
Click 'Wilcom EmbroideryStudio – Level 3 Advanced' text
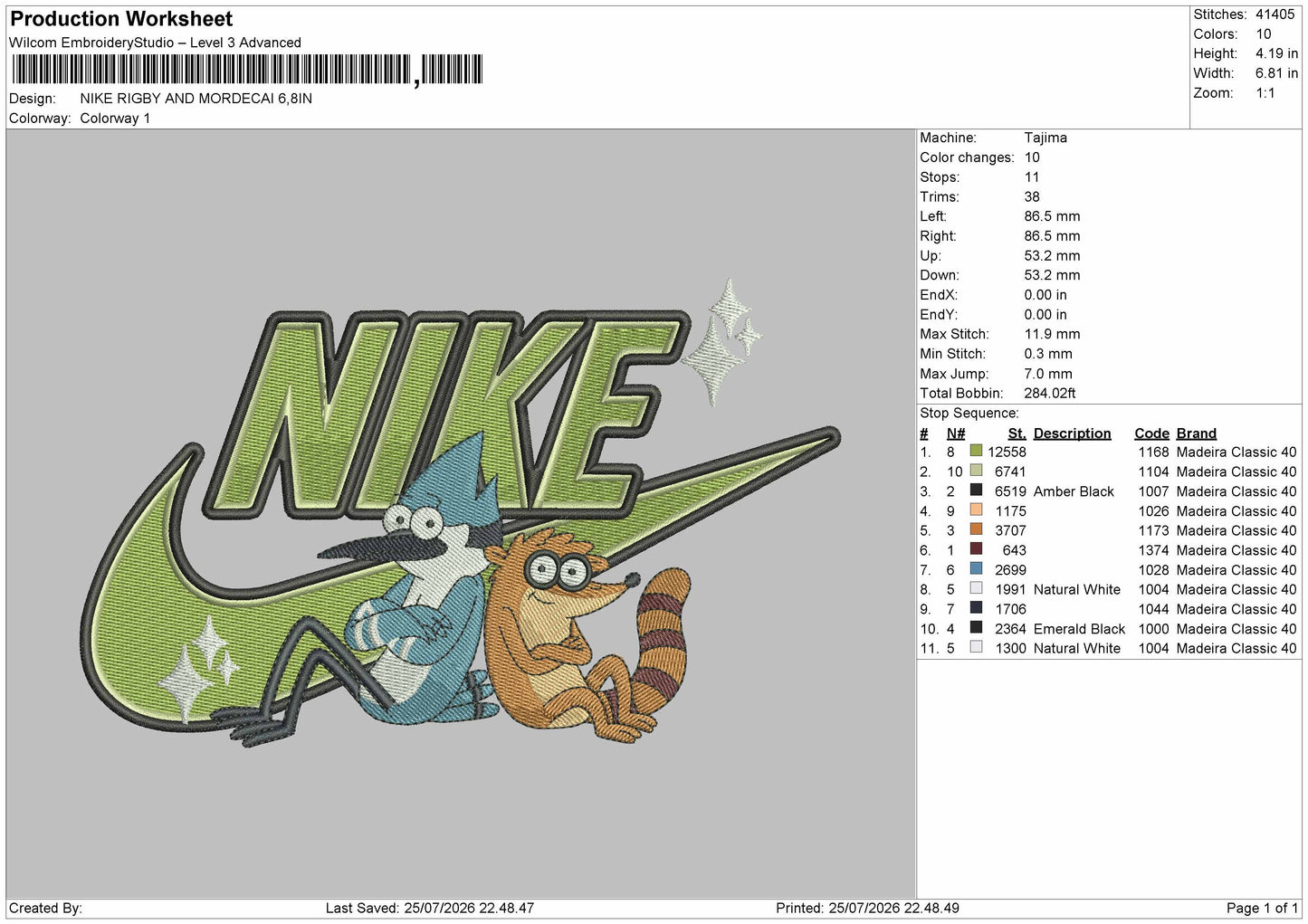point(155,43)
